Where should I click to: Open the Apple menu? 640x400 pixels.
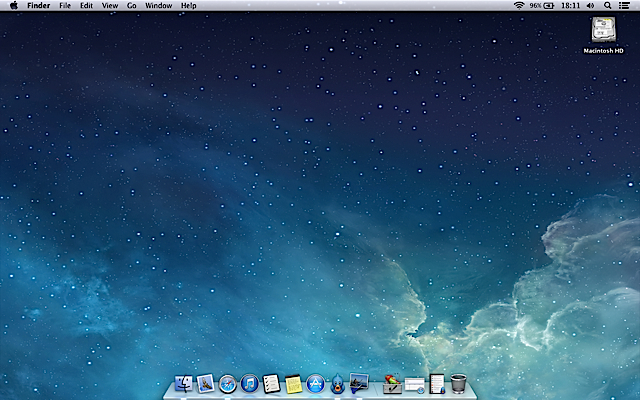click(13, 5)
